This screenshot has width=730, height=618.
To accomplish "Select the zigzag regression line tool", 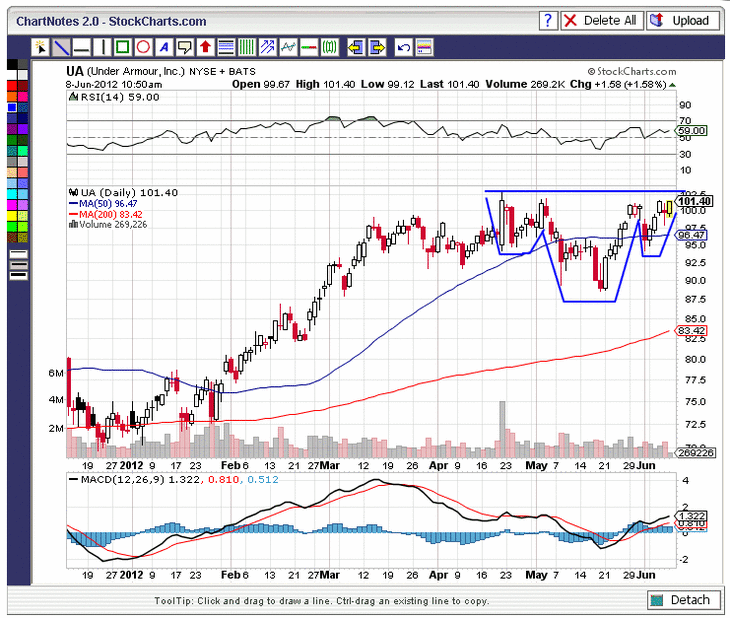I will [x=288, y=47].
